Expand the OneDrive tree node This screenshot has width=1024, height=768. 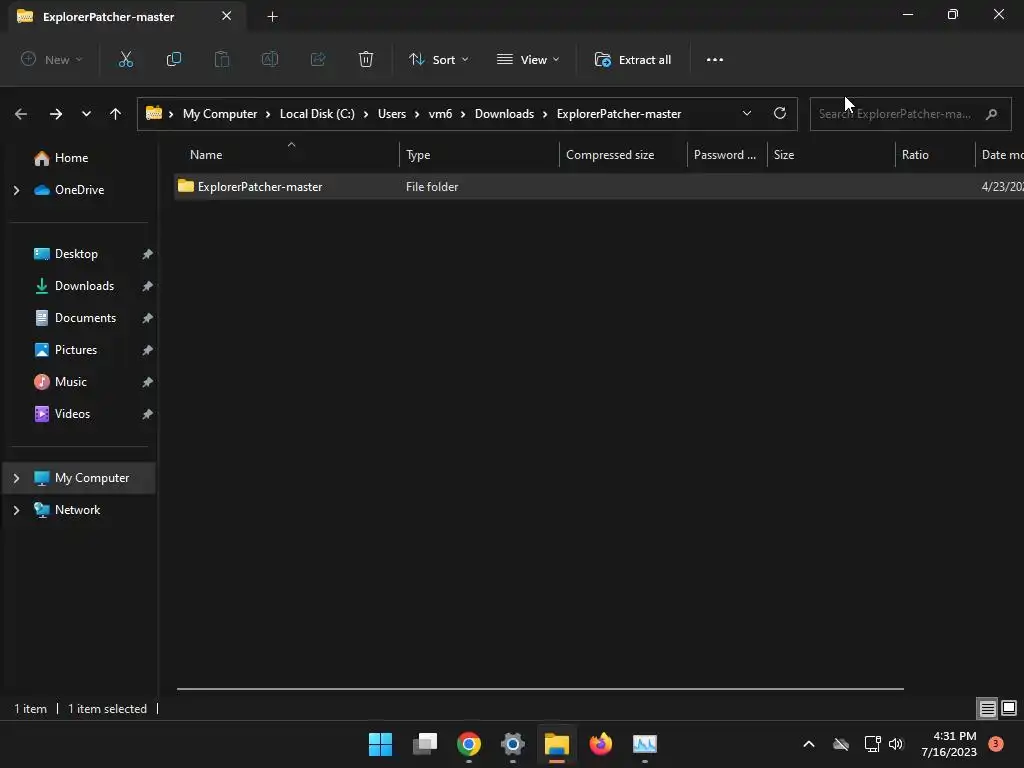(x=17, y=190)
